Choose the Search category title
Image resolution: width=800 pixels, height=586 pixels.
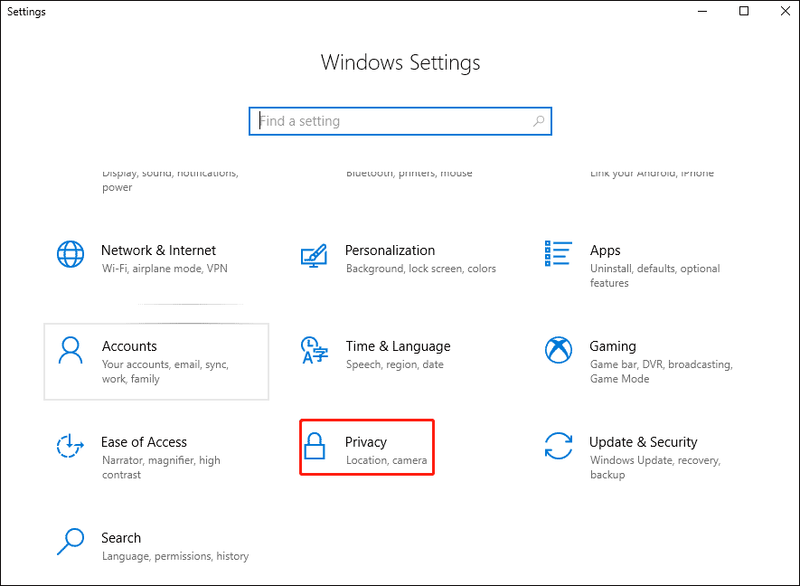click(121, 538)
